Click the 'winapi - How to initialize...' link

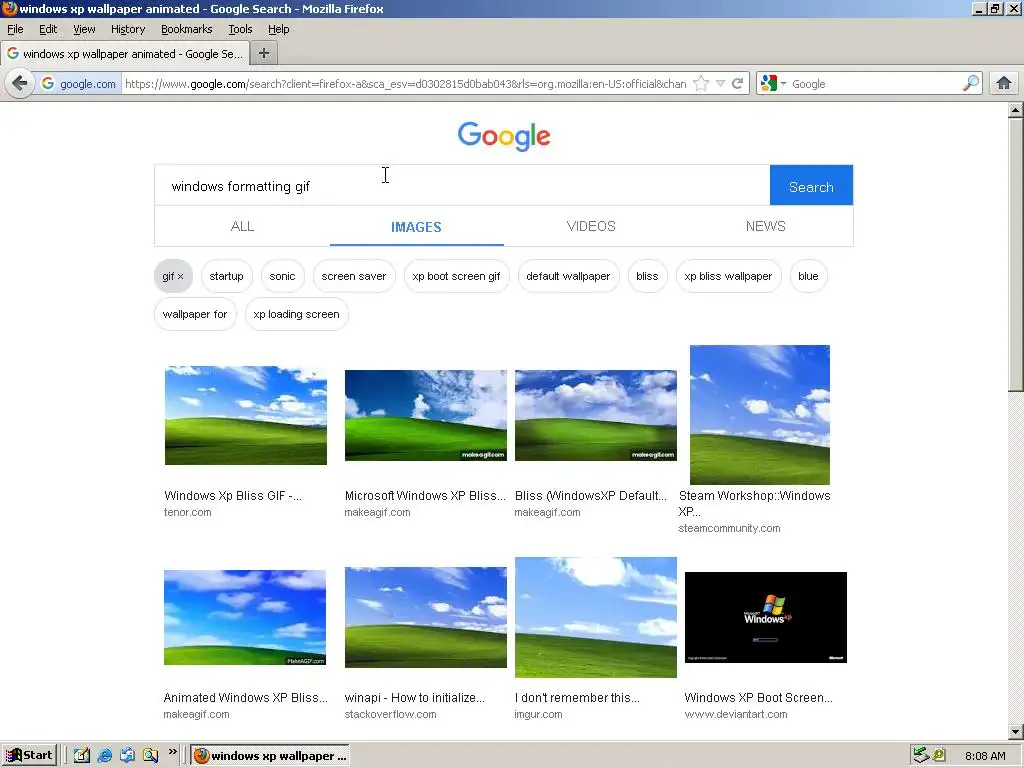click(415, 697)
